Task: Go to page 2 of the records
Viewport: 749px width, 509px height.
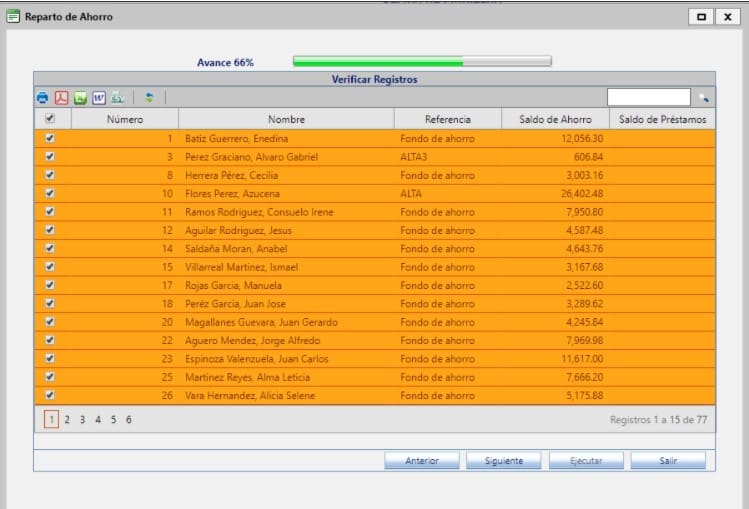Action: 67,420
